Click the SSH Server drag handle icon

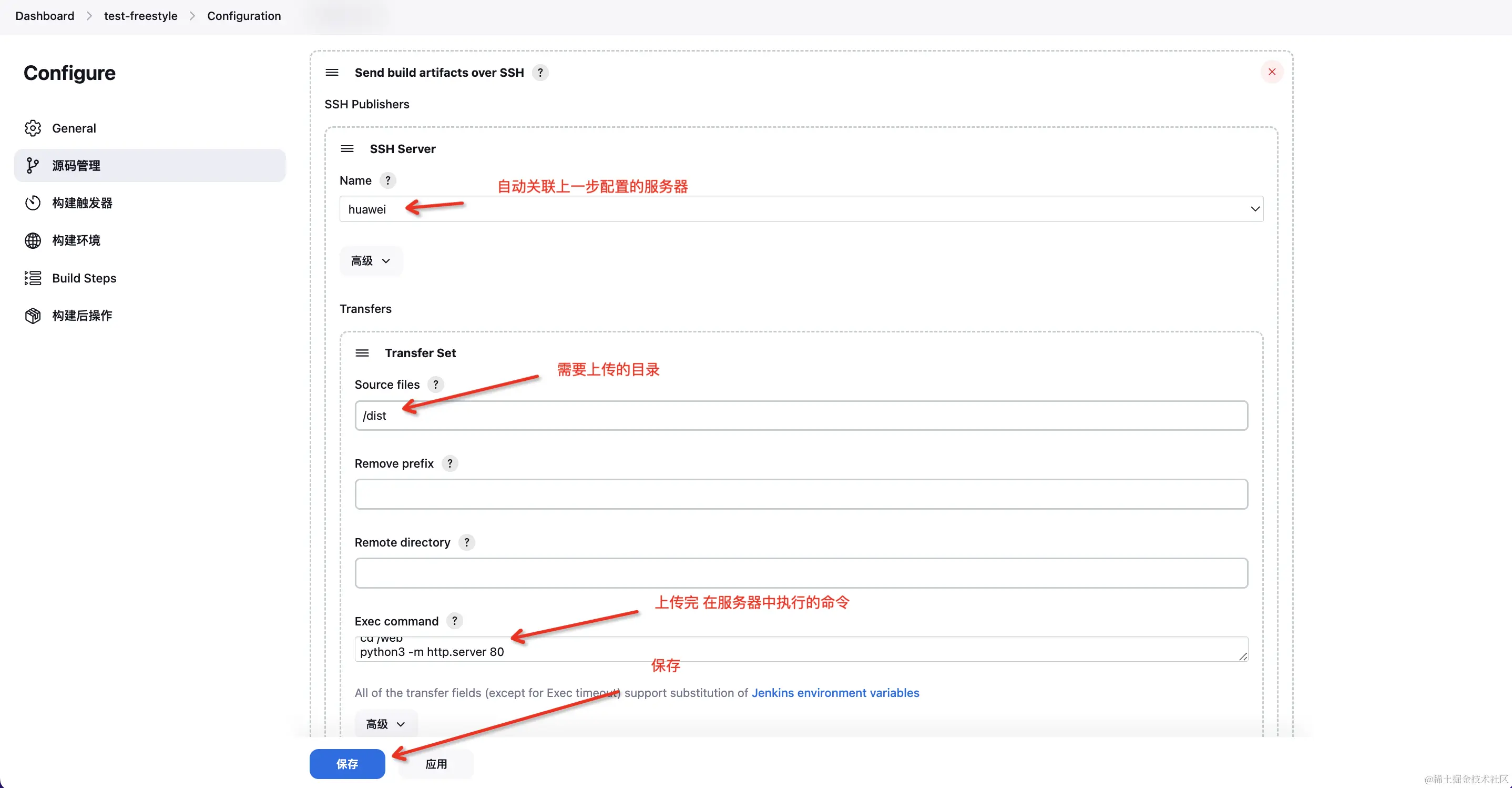coord(347,148)
